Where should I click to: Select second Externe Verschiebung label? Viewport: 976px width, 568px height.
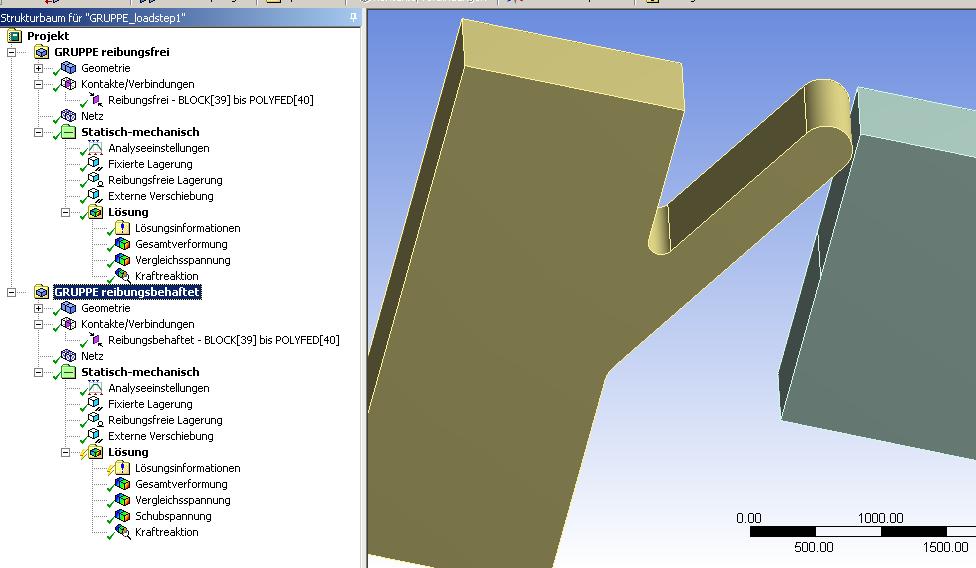[161, 436]
